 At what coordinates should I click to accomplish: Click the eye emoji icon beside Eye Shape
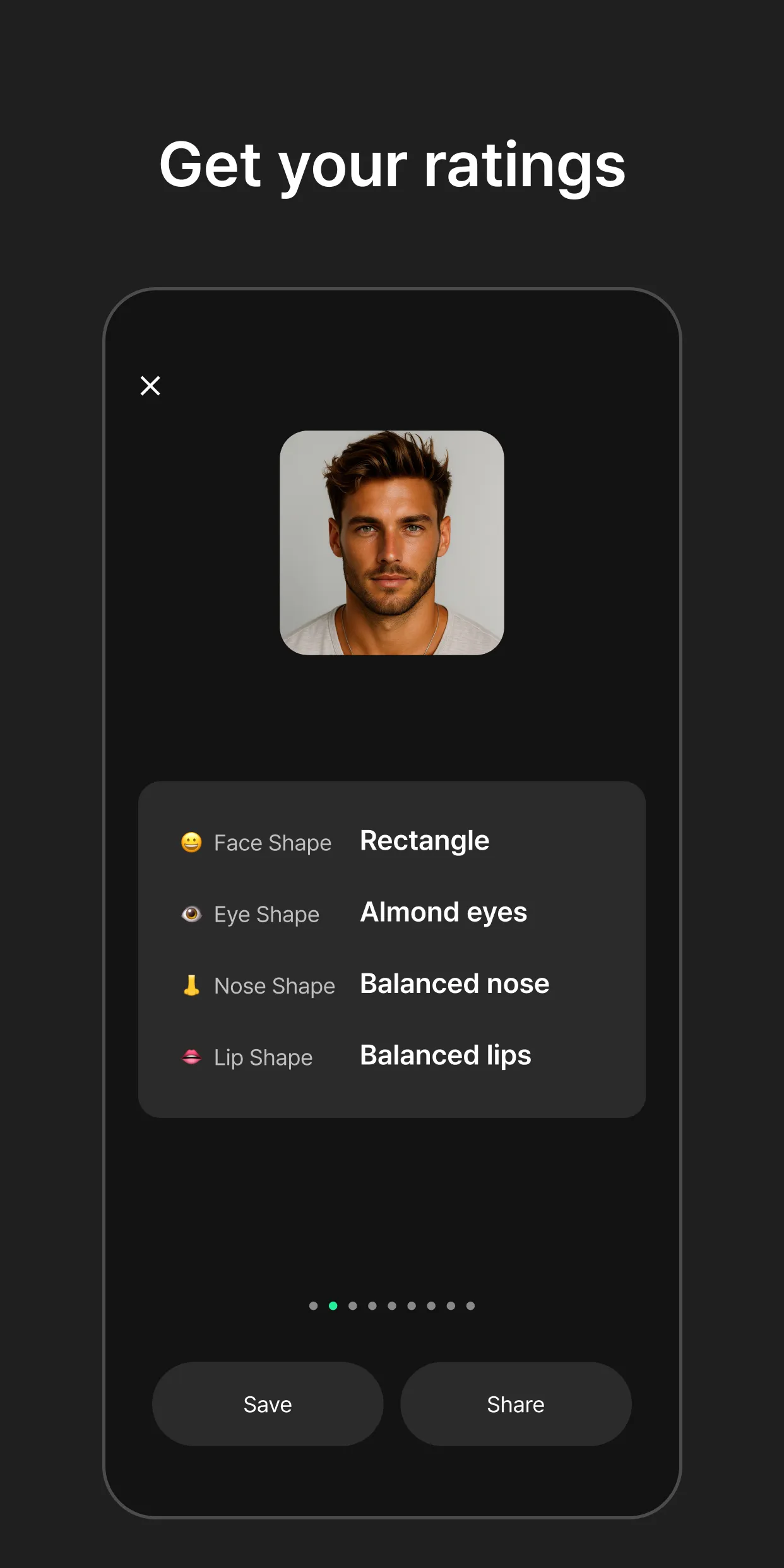coord(191,914)
